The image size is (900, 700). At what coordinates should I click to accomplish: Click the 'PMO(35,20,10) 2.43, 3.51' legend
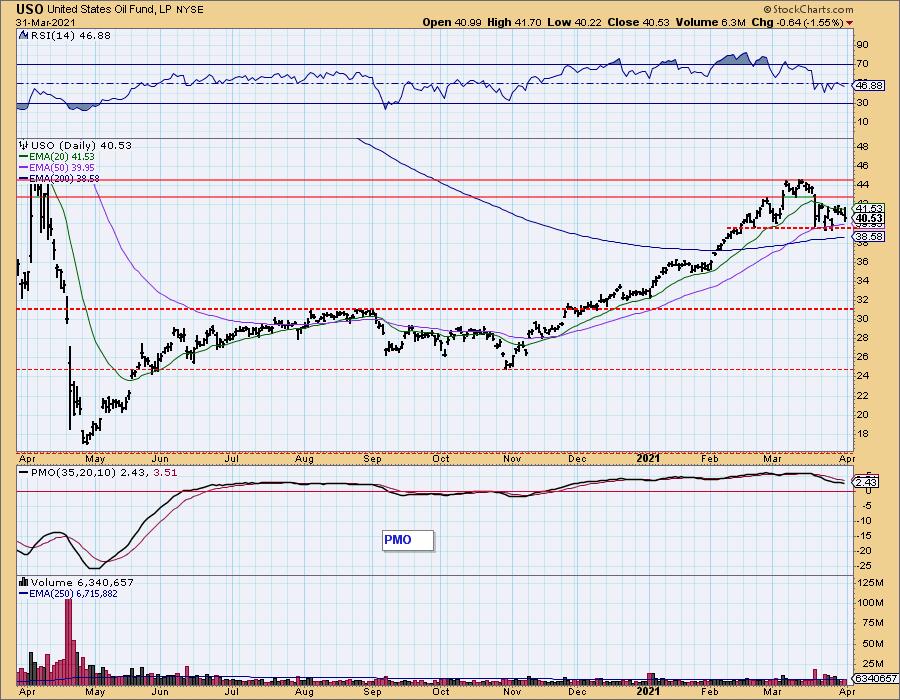tap(98, 472)
